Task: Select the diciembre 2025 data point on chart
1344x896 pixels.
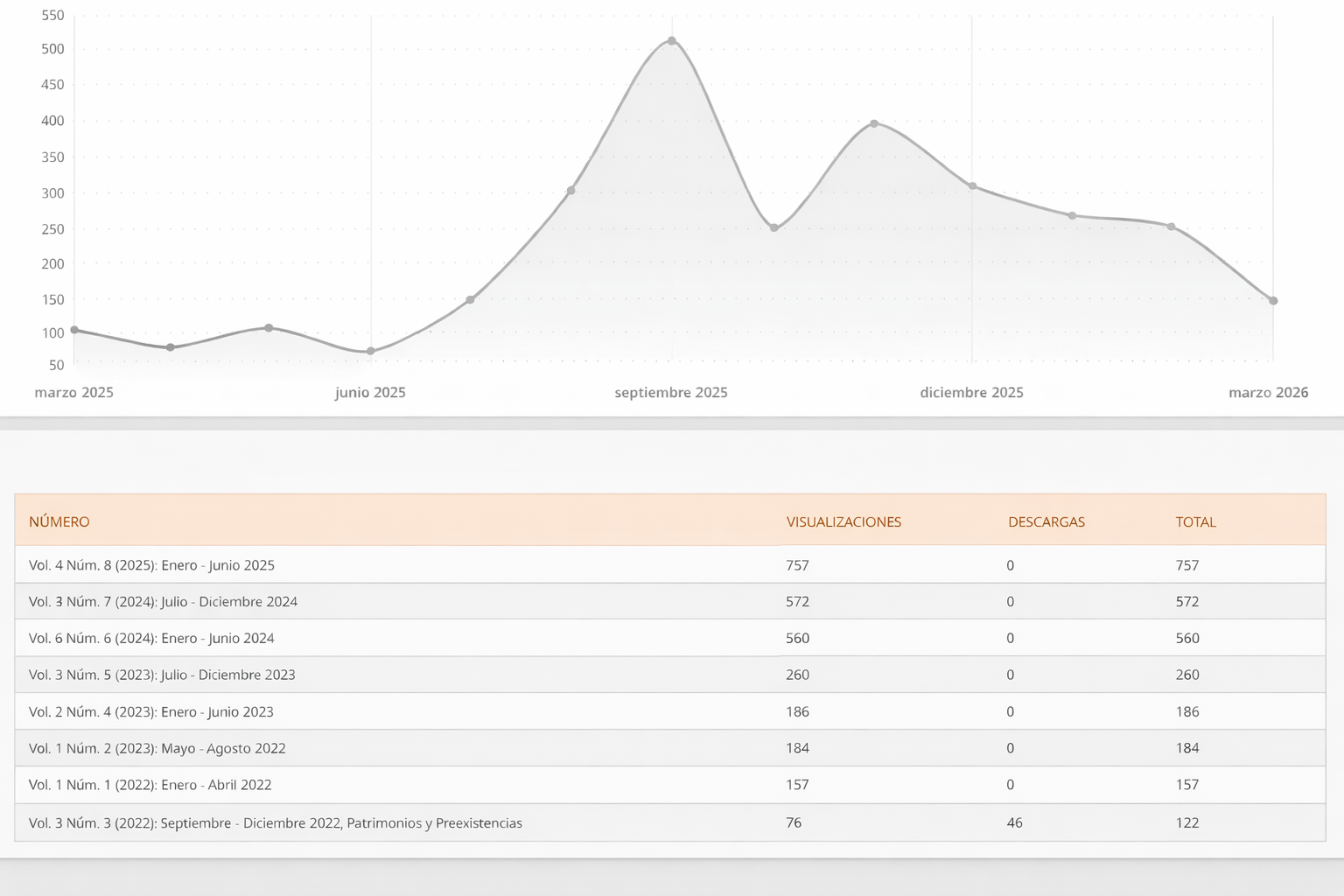Action: pyautogui.click(x=972, y=186)
